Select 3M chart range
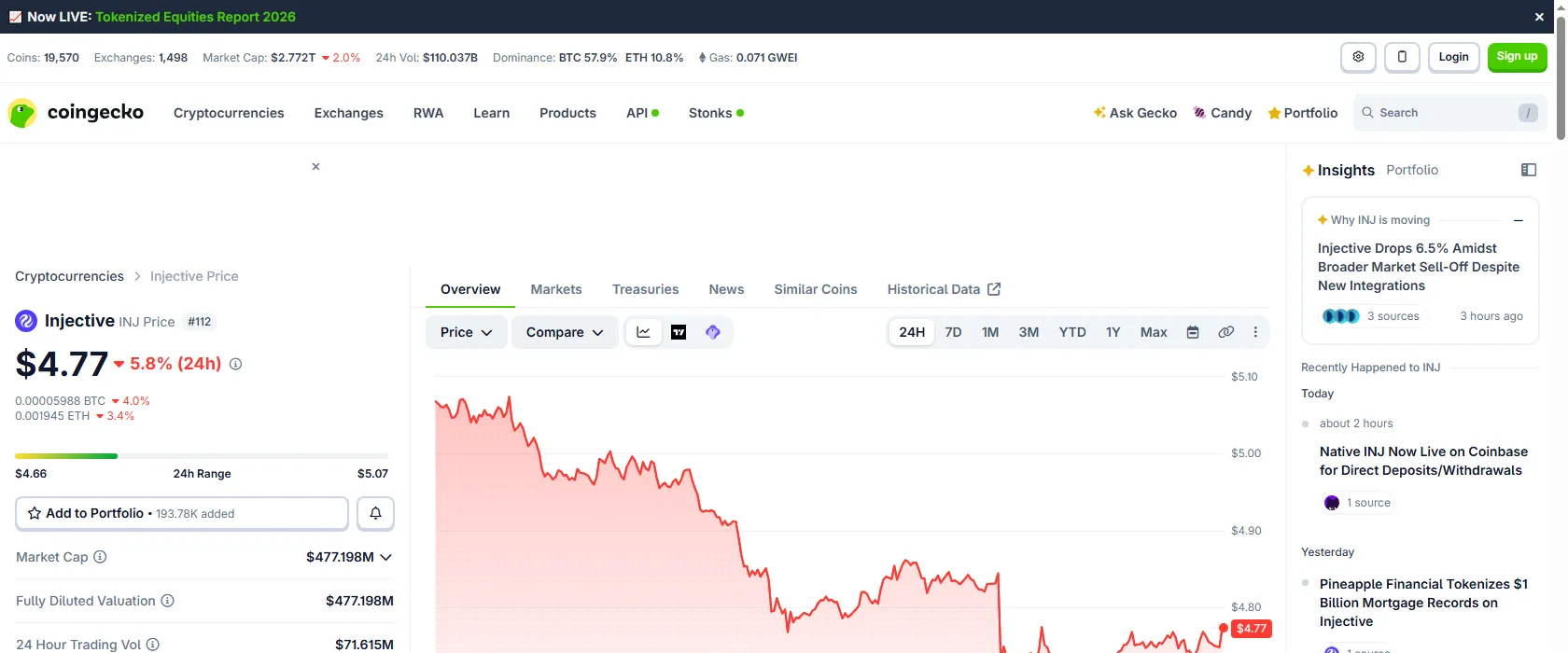Screen dimensions: 1568x653 [1029, 332]
